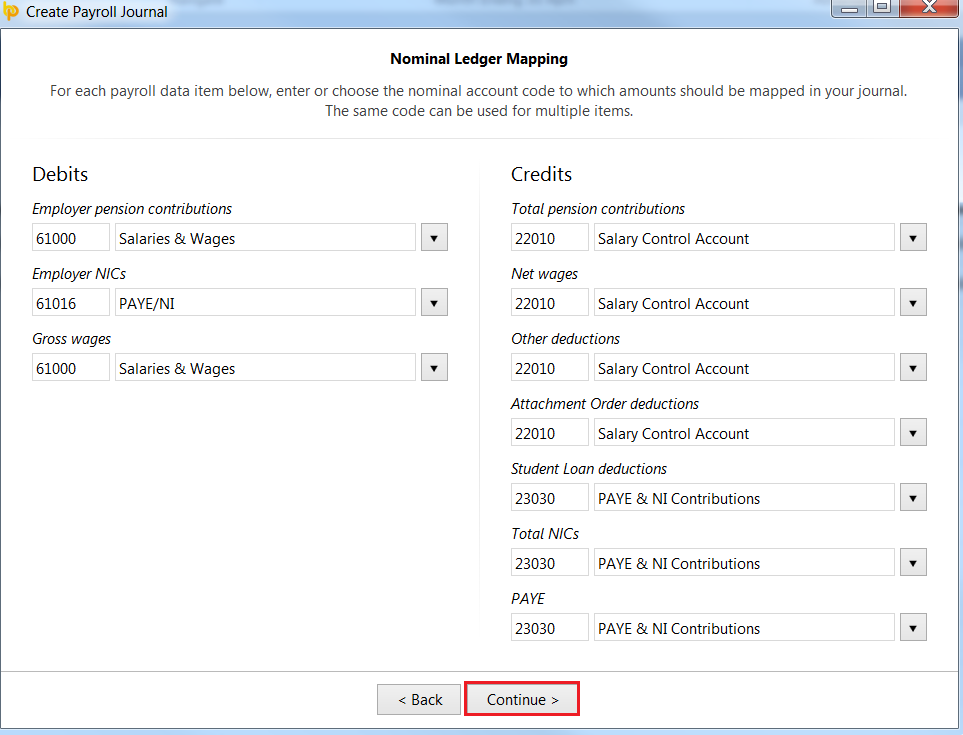Expand Total pension contributions dropdown arrow
Screen dimensions: 963x735
(x=913, y=238)
